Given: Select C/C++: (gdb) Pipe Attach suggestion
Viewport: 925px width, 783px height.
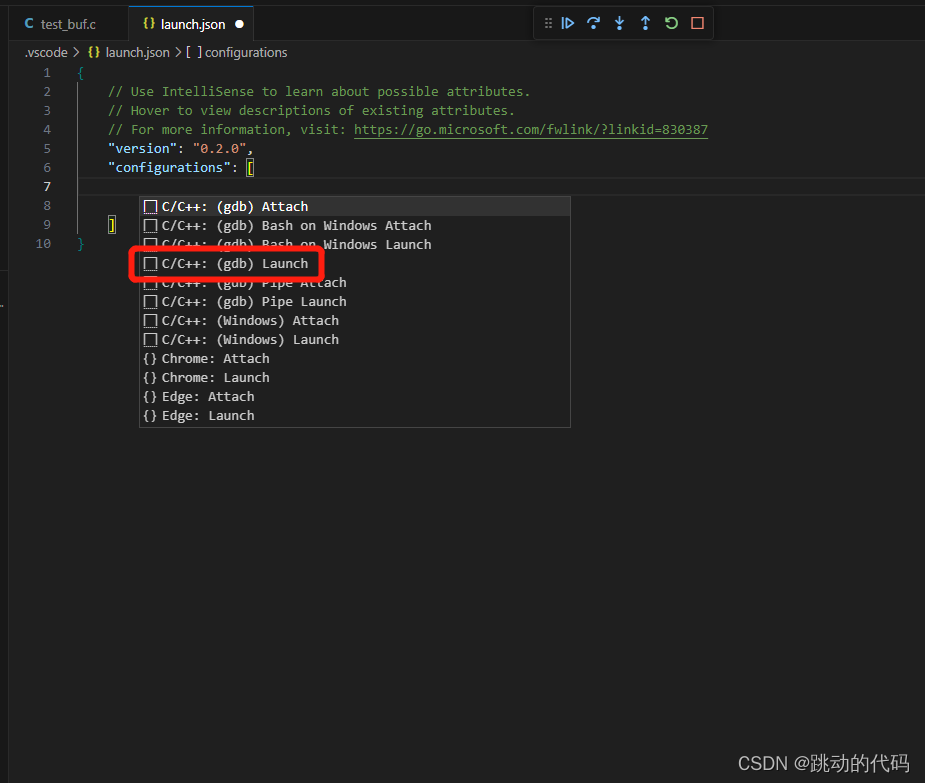Looking at the screenshot, I should [x=355, y=283].
